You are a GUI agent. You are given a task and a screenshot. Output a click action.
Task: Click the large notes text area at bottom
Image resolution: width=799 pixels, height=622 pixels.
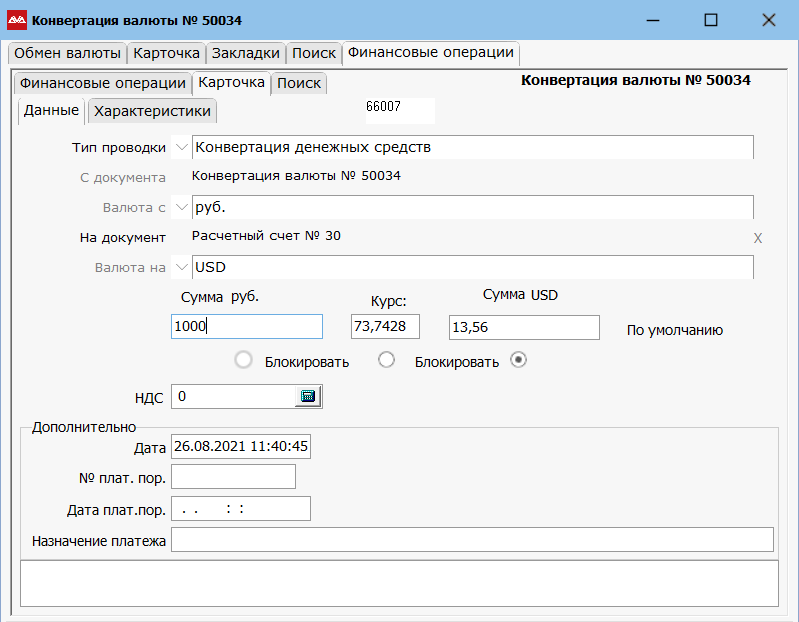400,583
